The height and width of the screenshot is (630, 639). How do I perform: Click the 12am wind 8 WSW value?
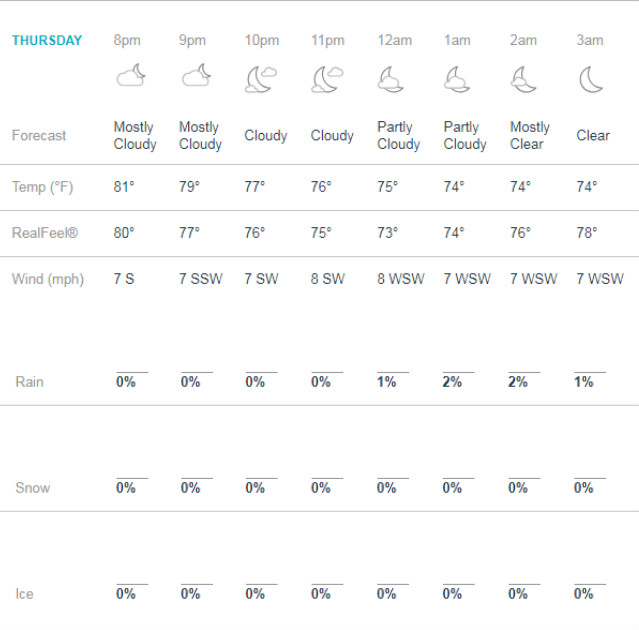coord(401,279)
